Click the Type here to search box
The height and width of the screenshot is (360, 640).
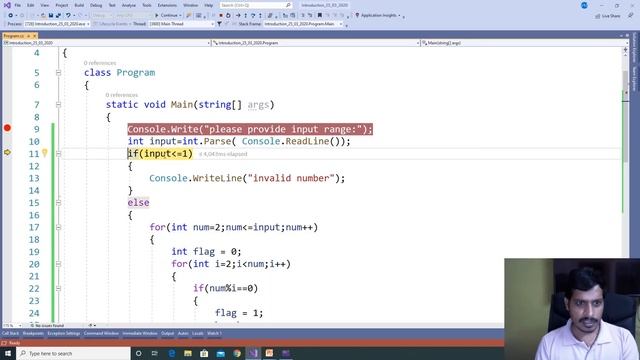73,353
